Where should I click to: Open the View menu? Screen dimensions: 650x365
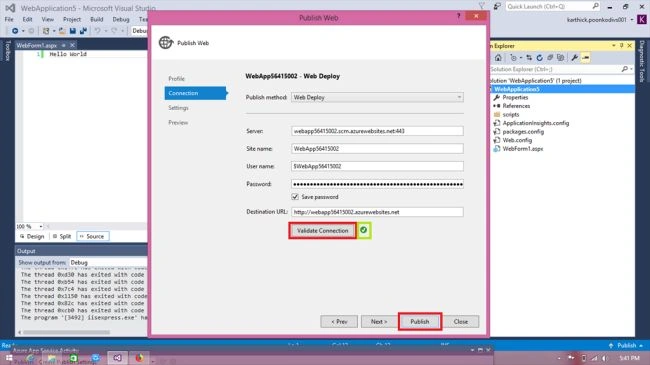coord(48,19)
